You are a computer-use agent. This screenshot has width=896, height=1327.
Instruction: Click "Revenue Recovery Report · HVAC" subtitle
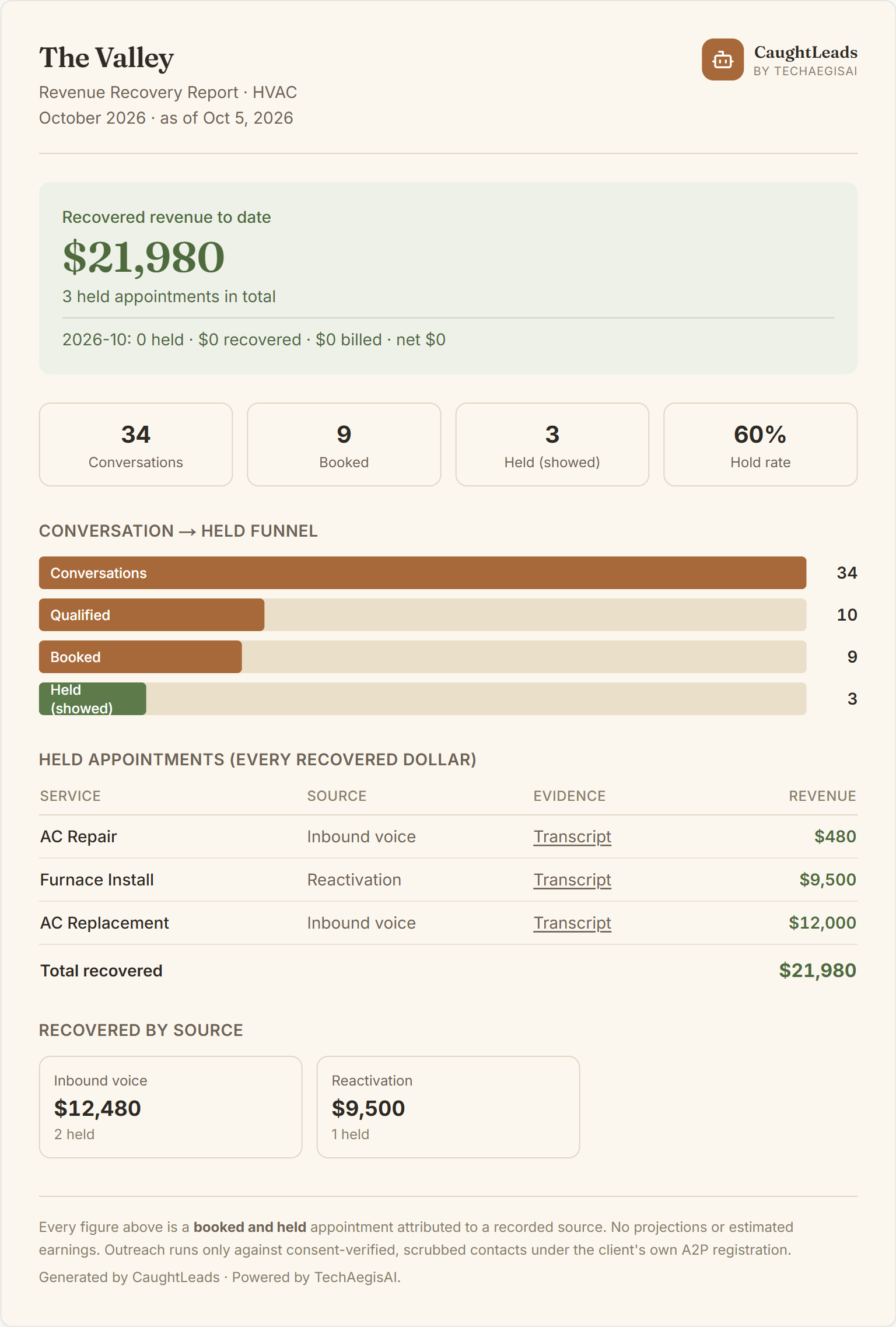pos(168,92)
